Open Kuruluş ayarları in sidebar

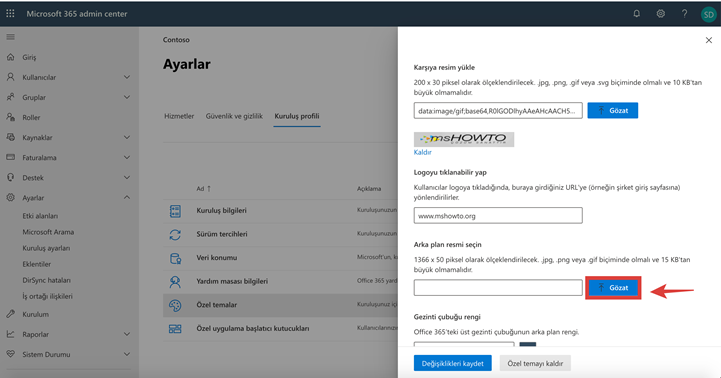[x=46, y=248]
